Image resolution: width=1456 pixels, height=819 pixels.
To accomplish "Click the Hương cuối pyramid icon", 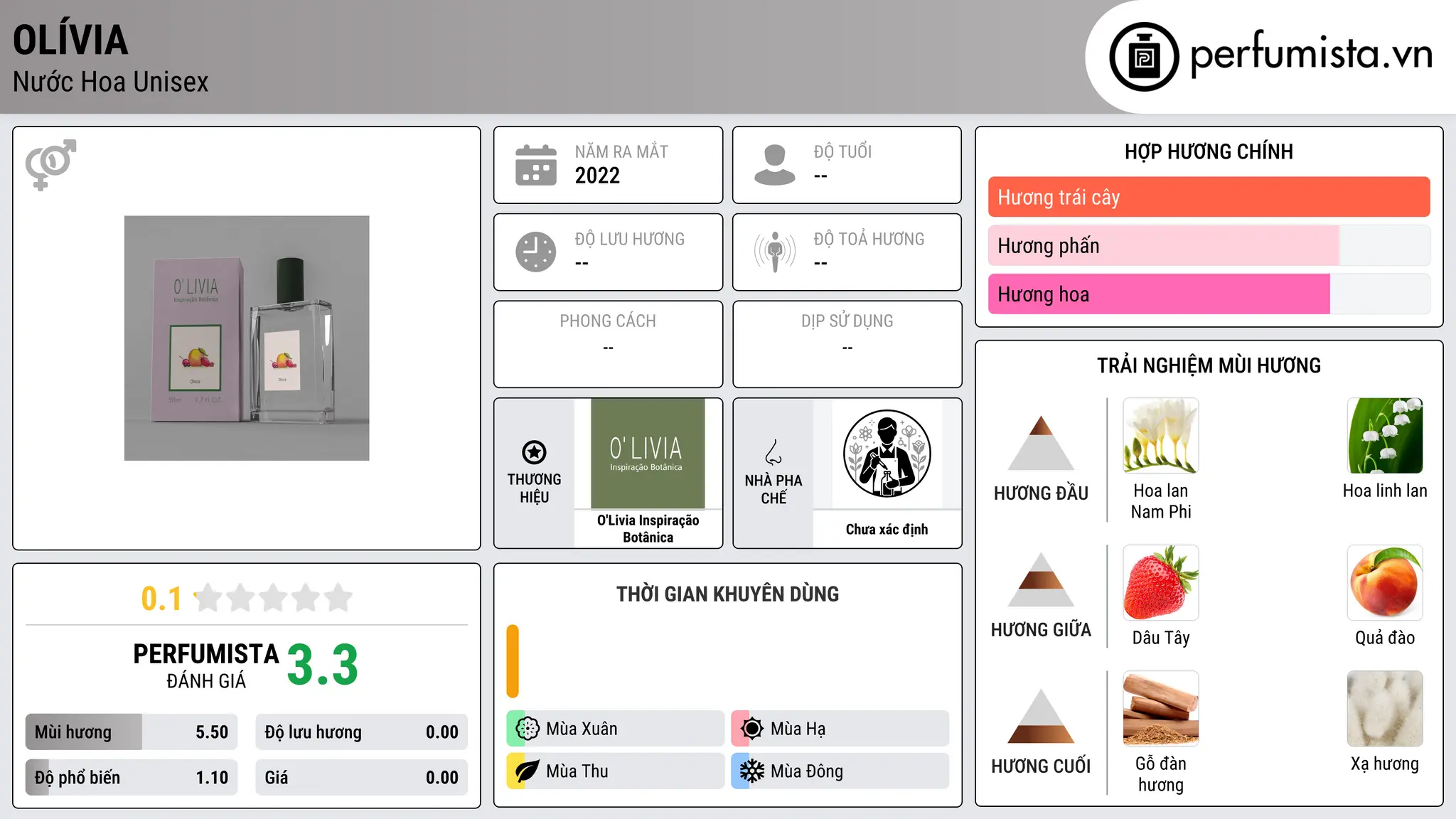I will pos(1042,716).
